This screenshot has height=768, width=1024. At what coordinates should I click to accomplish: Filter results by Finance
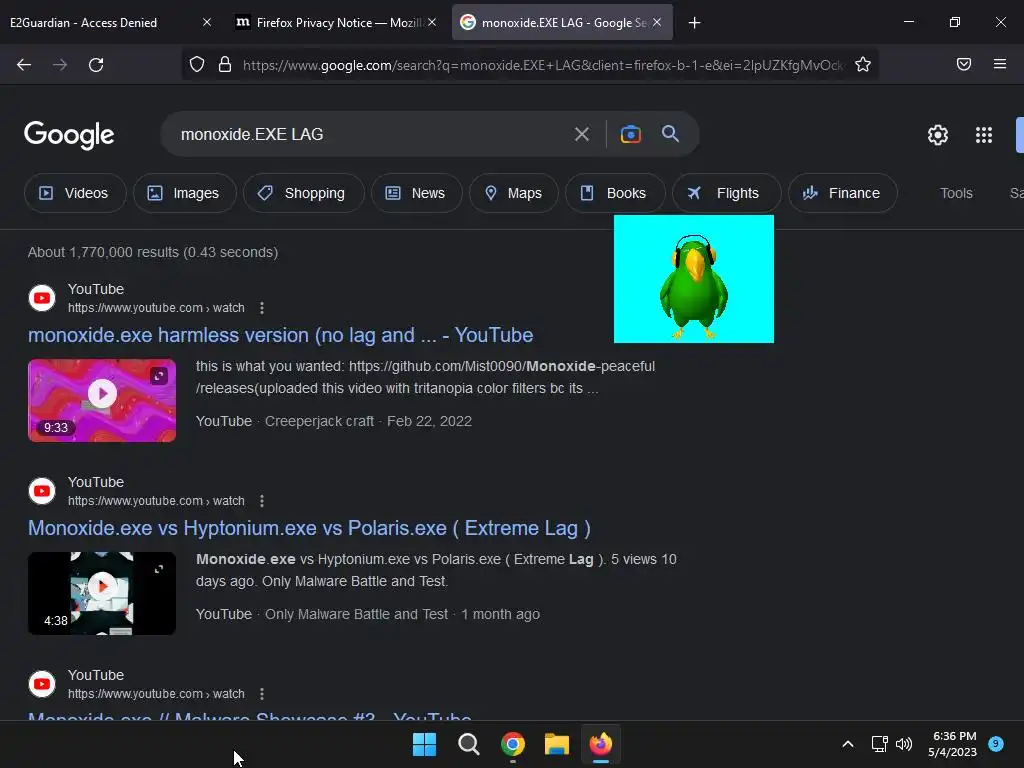tap(842, 193)
